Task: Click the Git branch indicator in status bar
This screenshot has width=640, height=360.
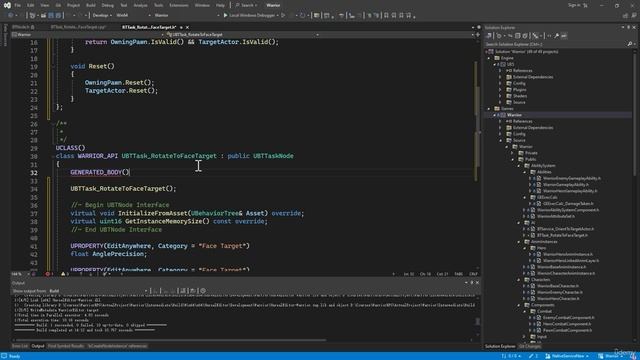Action: (568, 356)
